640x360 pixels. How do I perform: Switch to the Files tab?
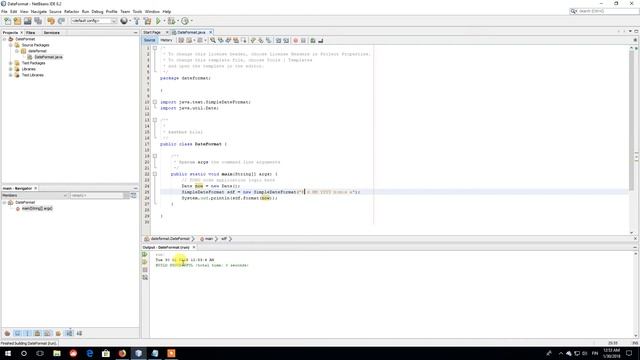coord(31,32)
